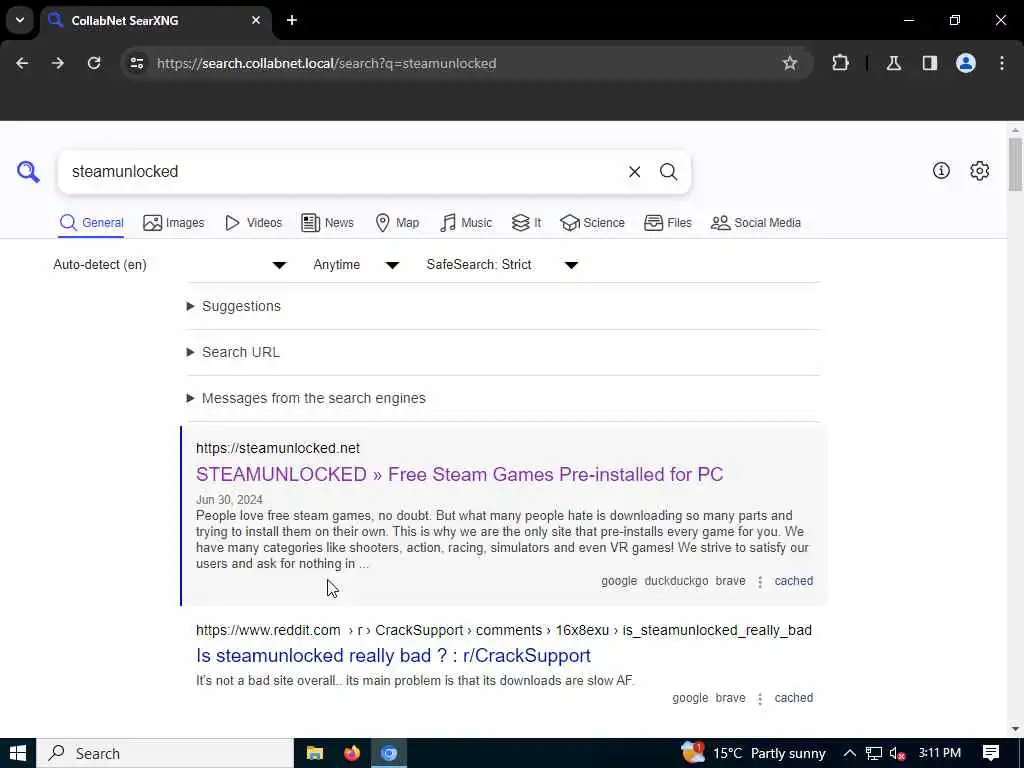The width and height of the screenshot is (1024, 768).
Task: Click the browser address bar URL
Action: pos(327,63)
